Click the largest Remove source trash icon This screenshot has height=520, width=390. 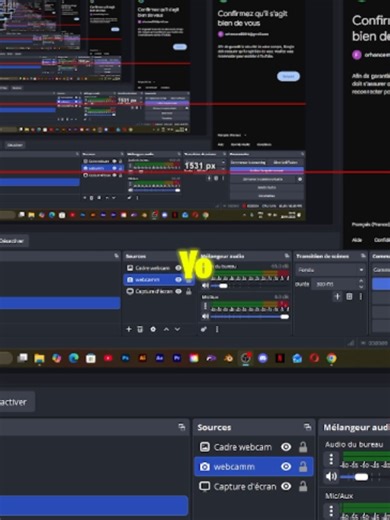coord(140,329)
